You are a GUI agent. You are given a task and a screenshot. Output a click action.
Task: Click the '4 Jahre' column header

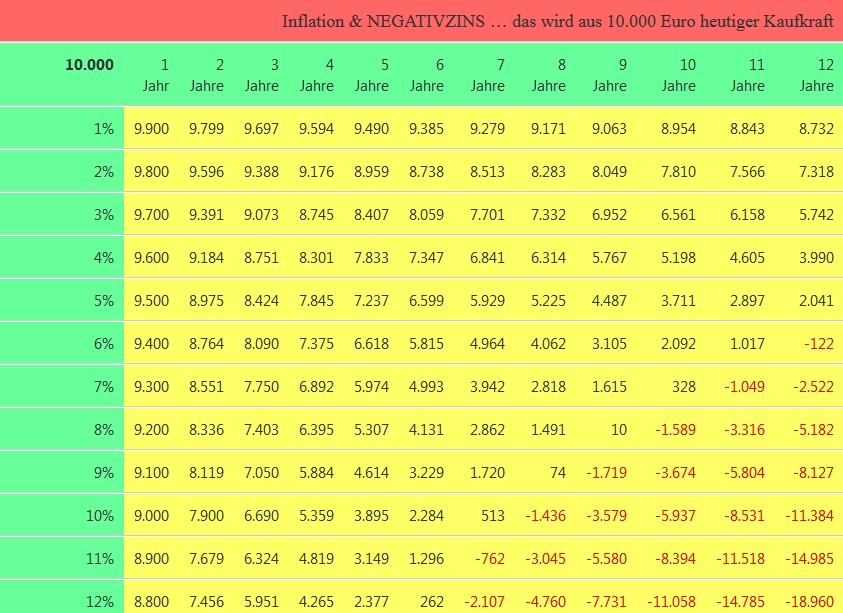click(317, 75)
